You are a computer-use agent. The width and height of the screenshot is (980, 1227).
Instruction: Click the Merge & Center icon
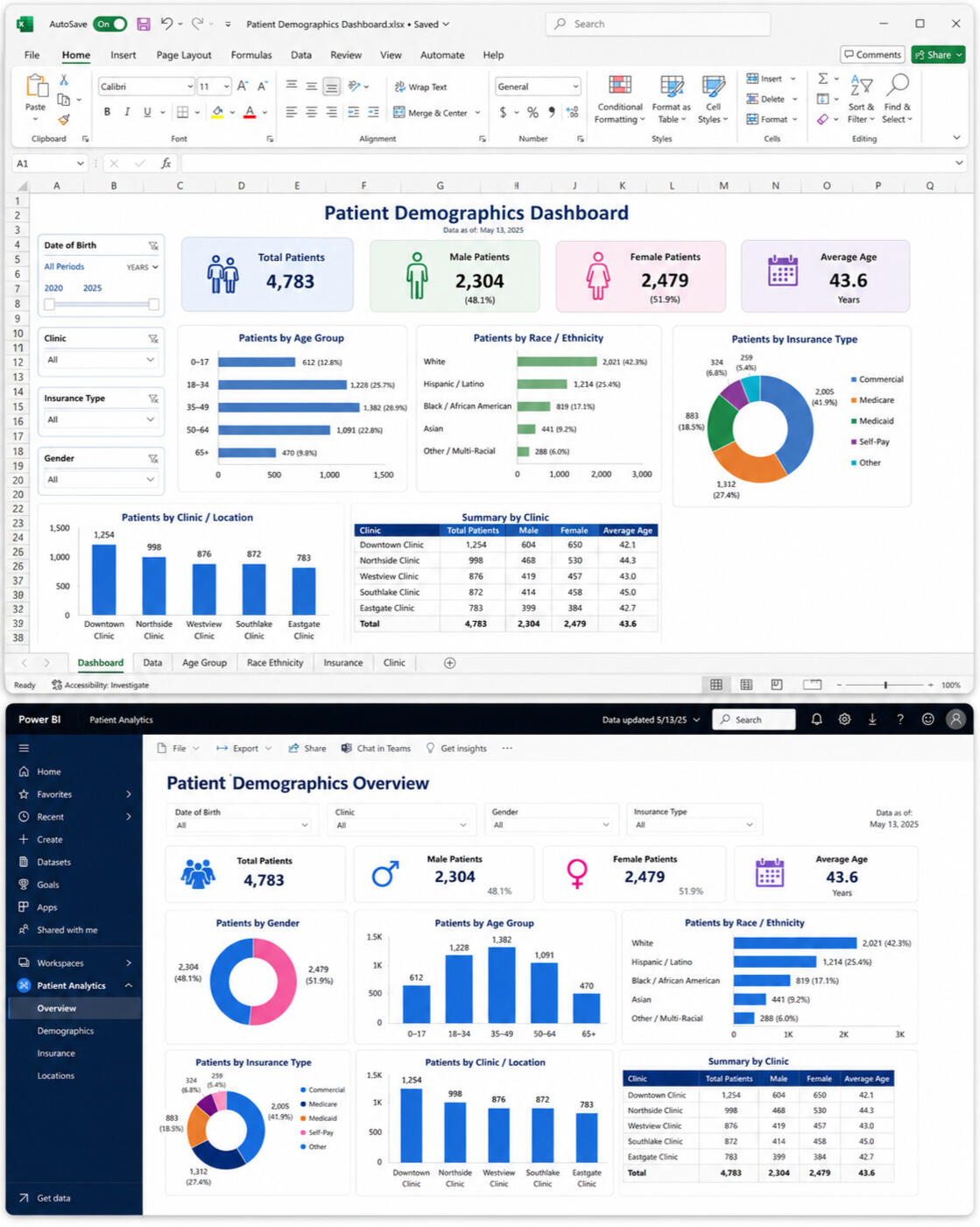[x=399, y=112]
